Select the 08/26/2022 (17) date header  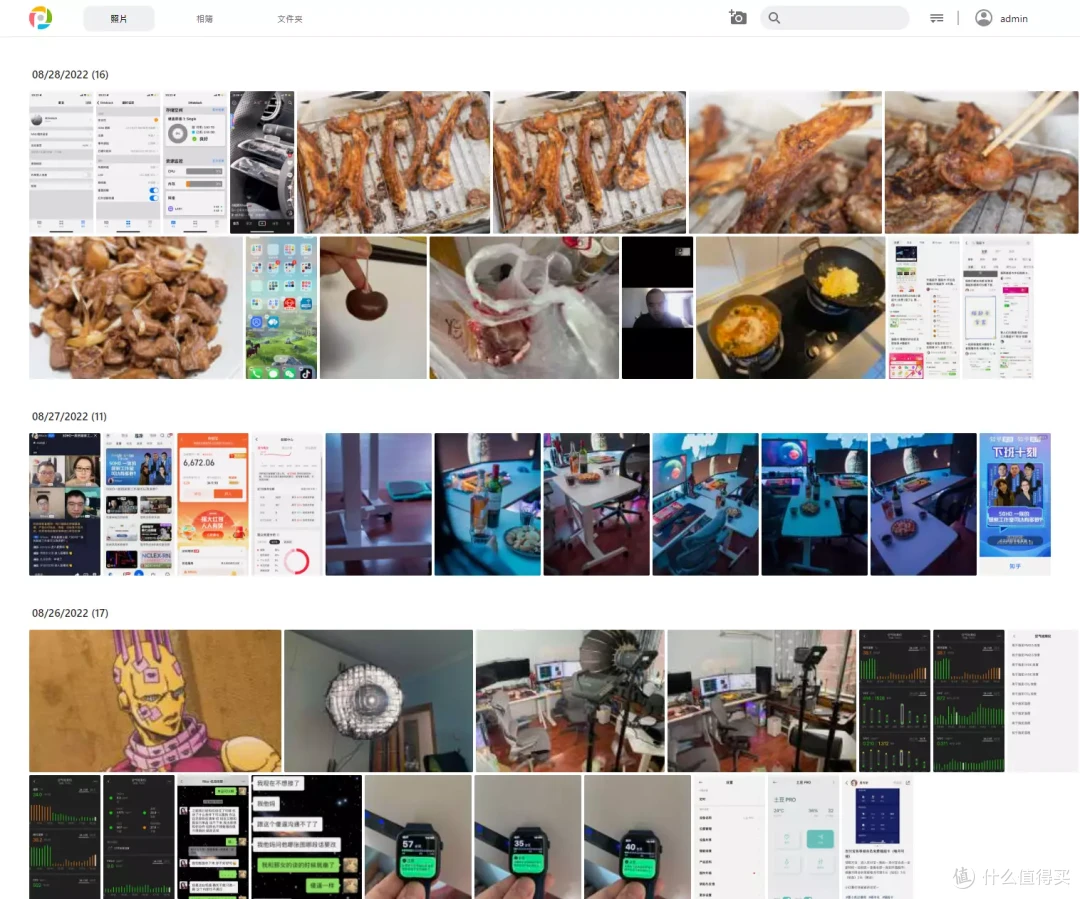70,612
